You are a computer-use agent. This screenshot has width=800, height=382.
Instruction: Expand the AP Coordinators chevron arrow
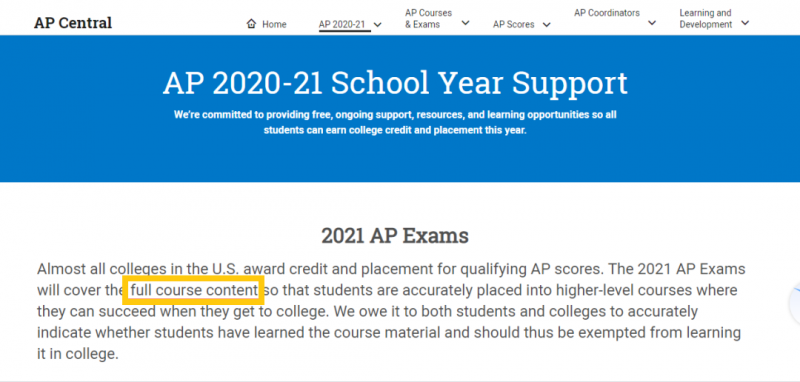(652, 22)
